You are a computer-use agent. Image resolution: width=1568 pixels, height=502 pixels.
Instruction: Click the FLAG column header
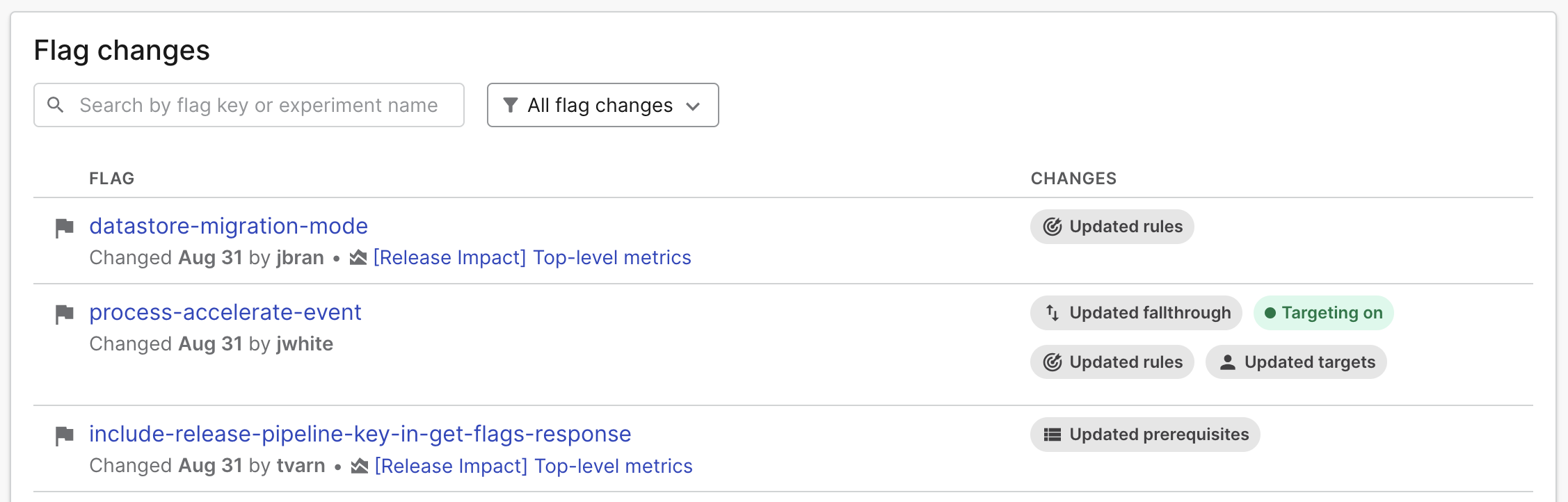[112, 178]
